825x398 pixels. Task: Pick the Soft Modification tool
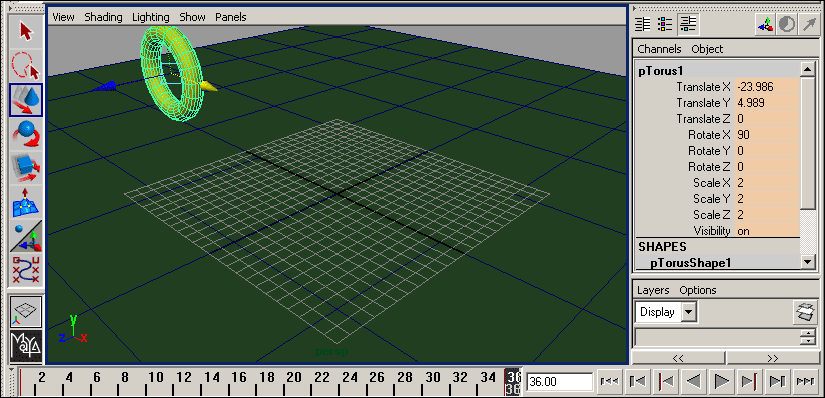25,202
